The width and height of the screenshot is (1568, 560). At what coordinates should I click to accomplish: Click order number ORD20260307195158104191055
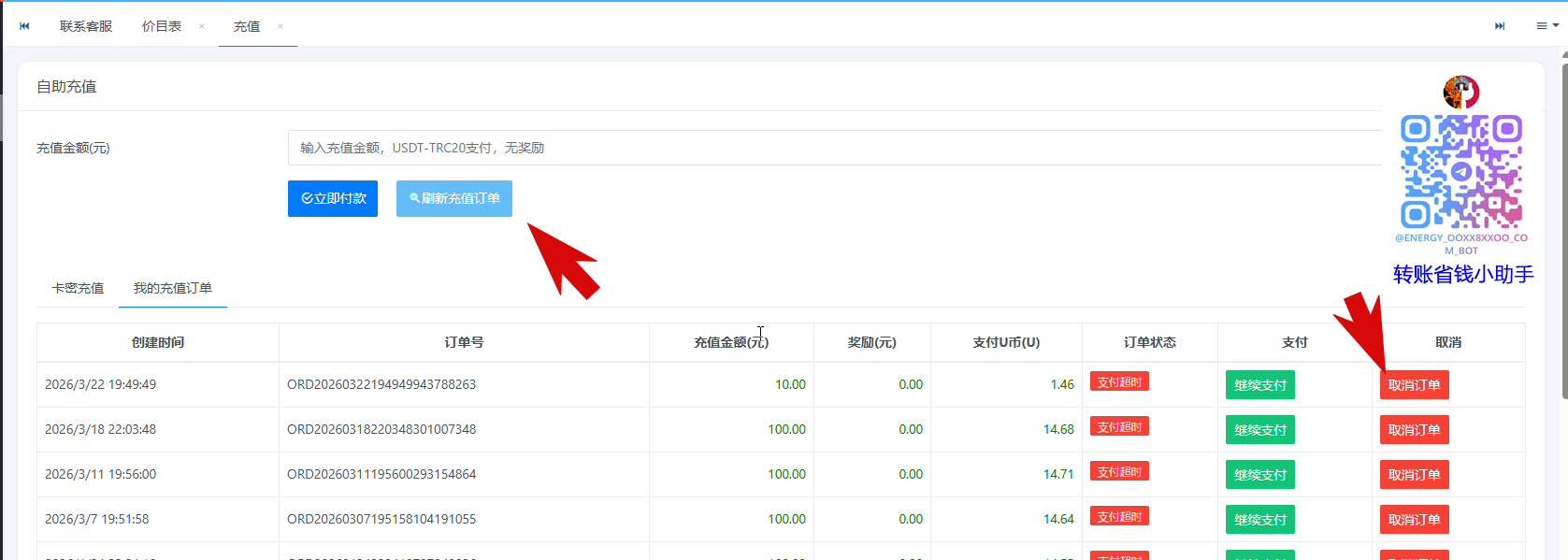click(381, 519)
